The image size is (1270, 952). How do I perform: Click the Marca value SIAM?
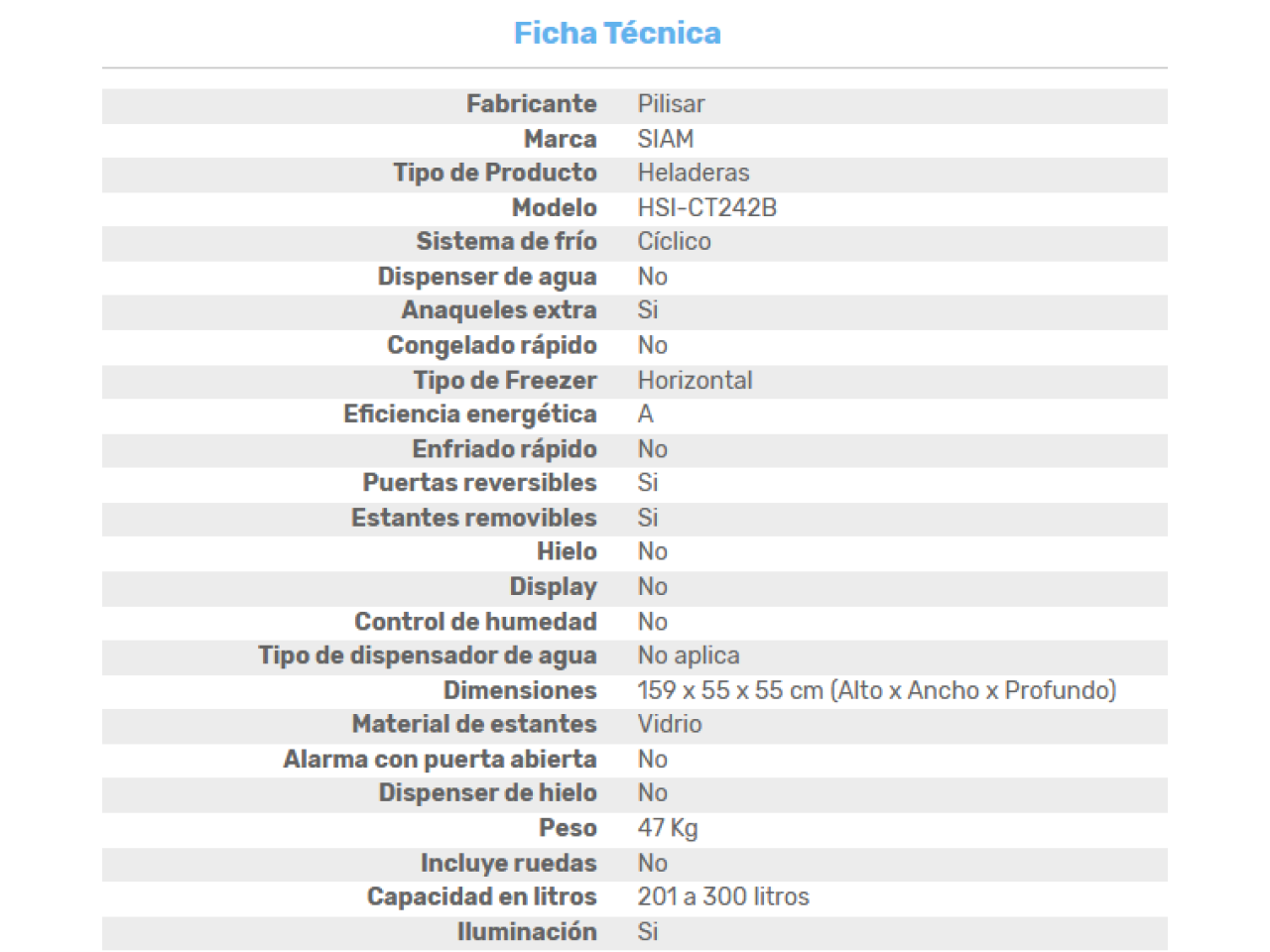click(x=666, y=139)
